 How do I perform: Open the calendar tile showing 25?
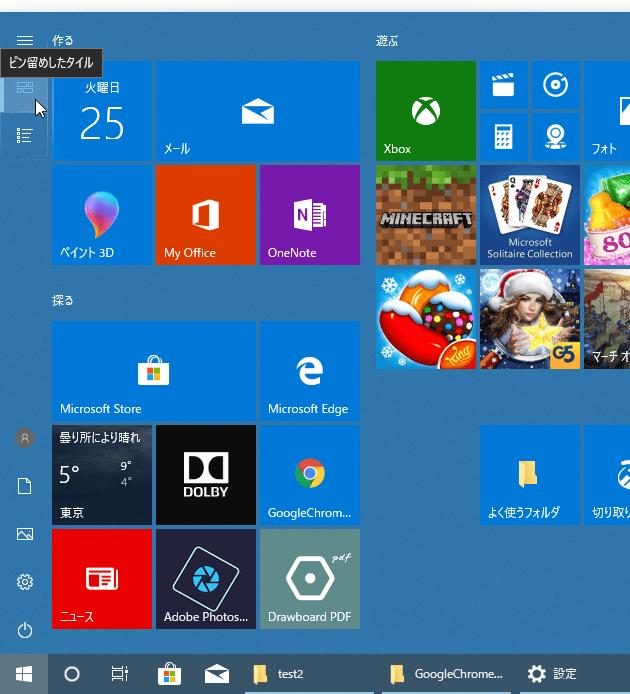[x=102, y=111]
